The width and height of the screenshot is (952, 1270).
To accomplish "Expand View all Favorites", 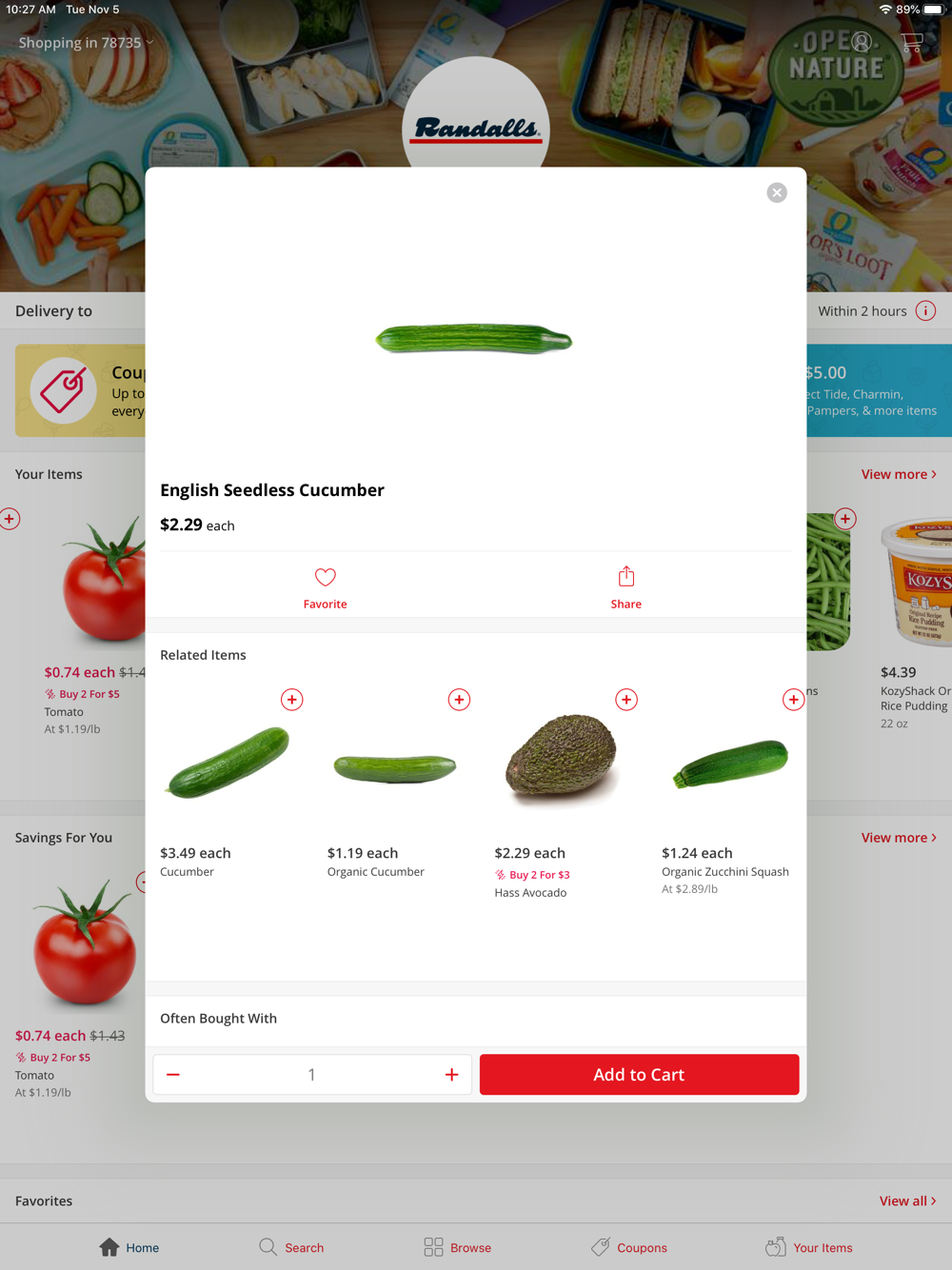I will point(907,1201).
